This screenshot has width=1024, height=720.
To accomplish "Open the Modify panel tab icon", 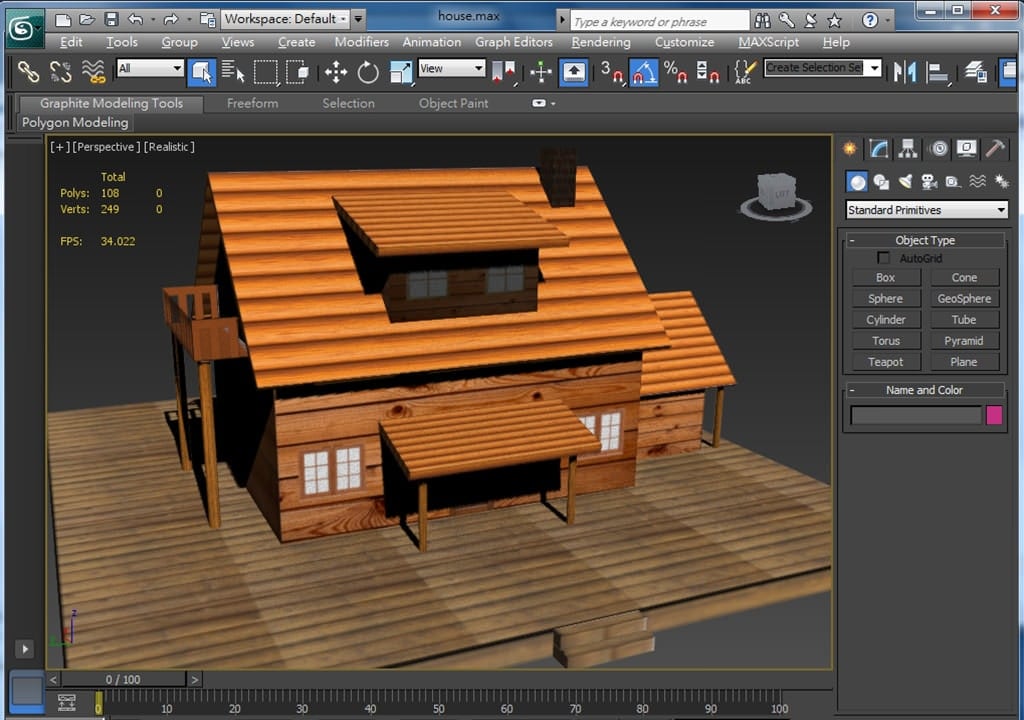I will point(879,149).
